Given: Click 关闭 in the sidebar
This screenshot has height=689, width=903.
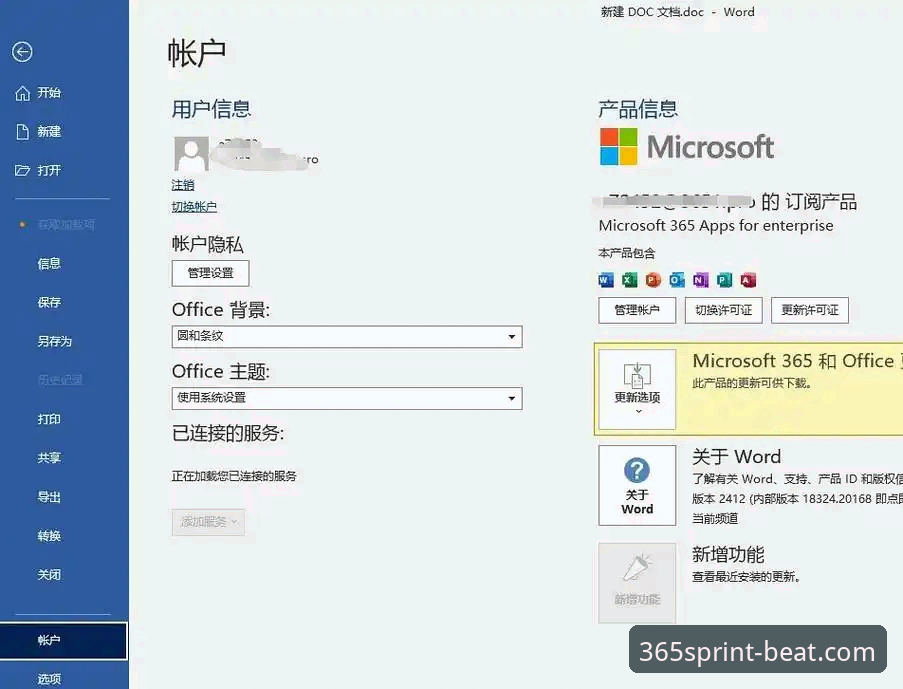Looking at the screenshot, I should [x=49, y=574].
